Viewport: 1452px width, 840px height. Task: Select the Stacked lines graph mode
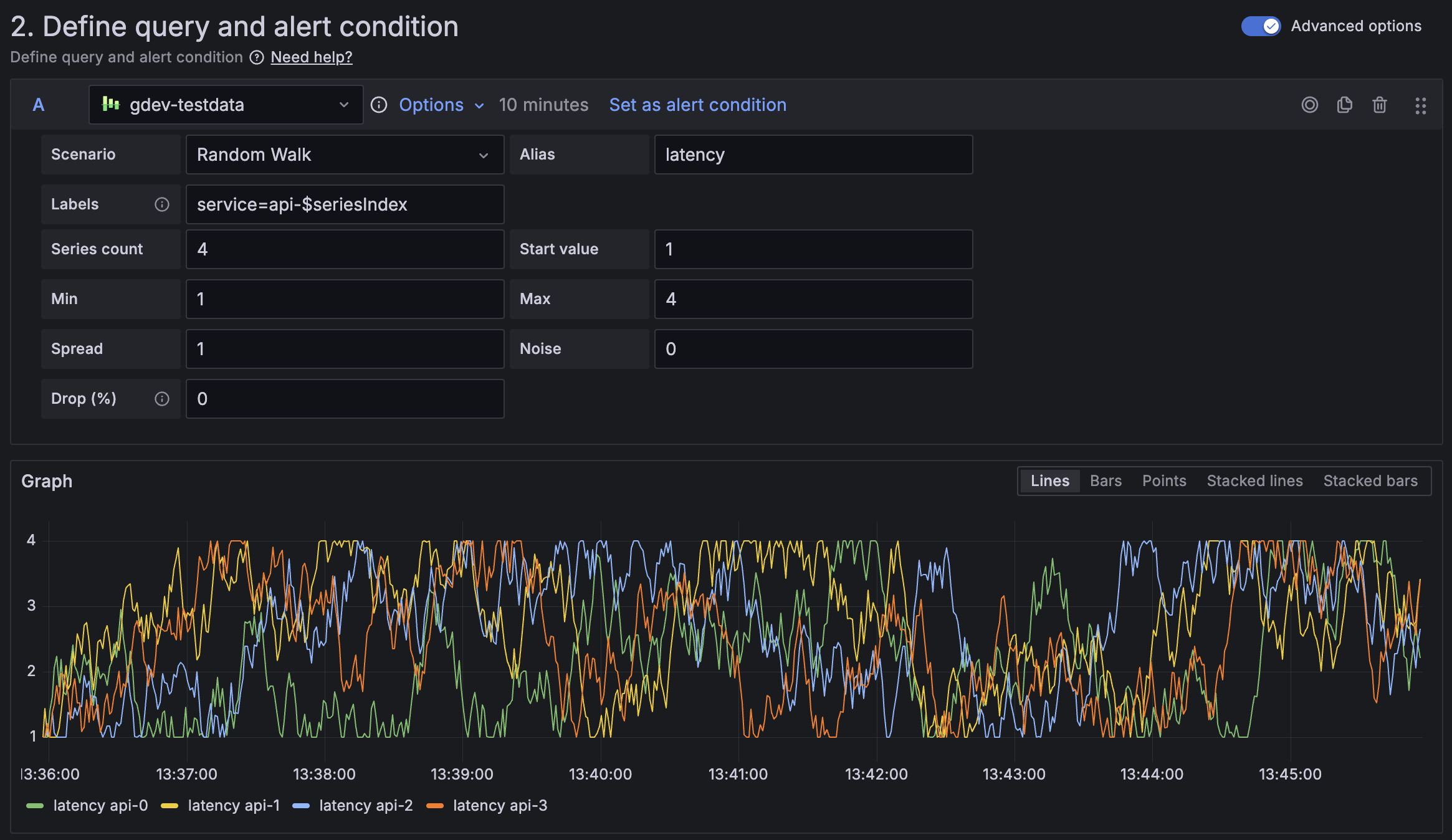tap(1254, 480)
